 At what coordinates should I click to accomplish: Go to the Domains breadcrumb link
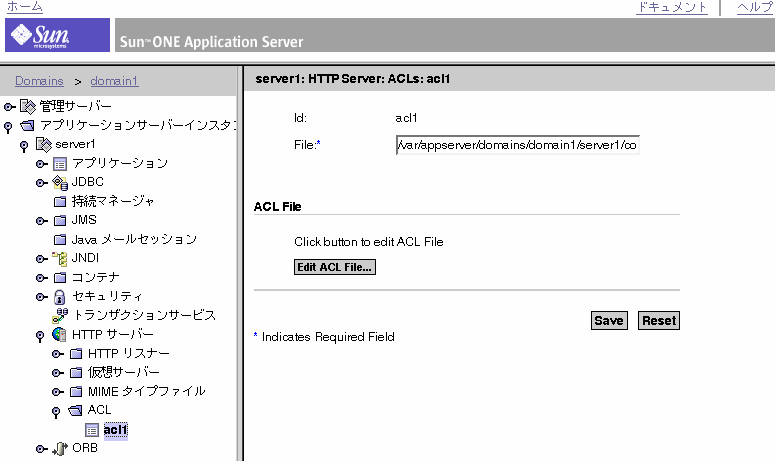point(40,81)
